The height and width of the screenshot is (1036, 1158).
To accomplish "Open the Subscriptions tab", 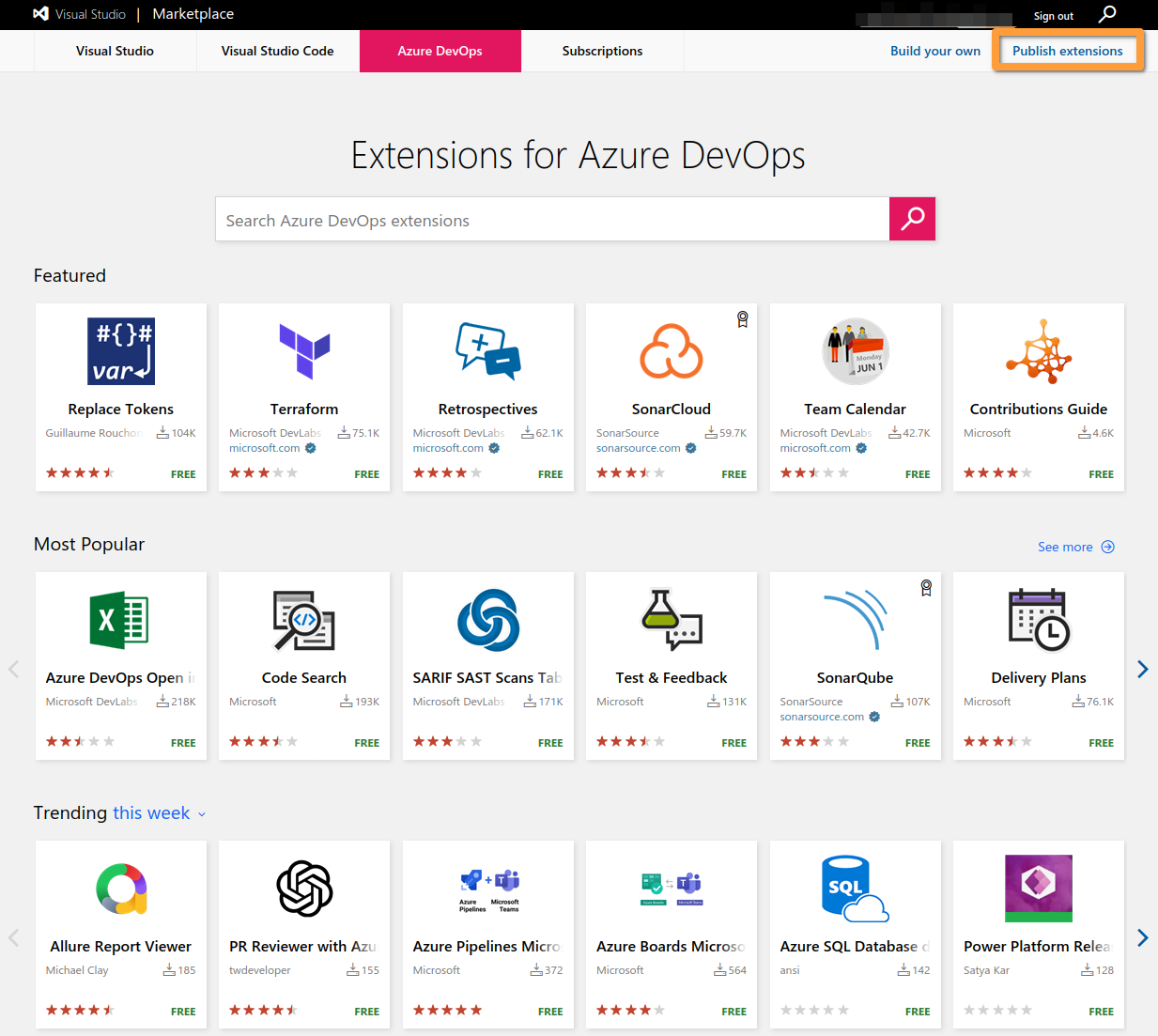I will tap(603, 51).
